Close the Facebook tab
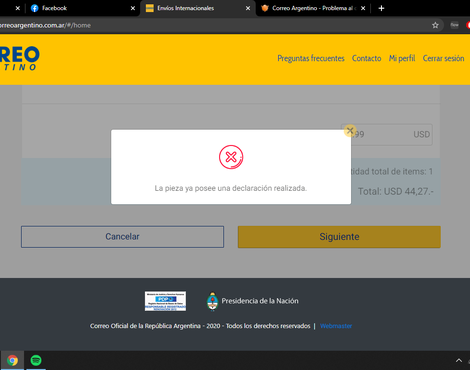 tap(133, 8)
